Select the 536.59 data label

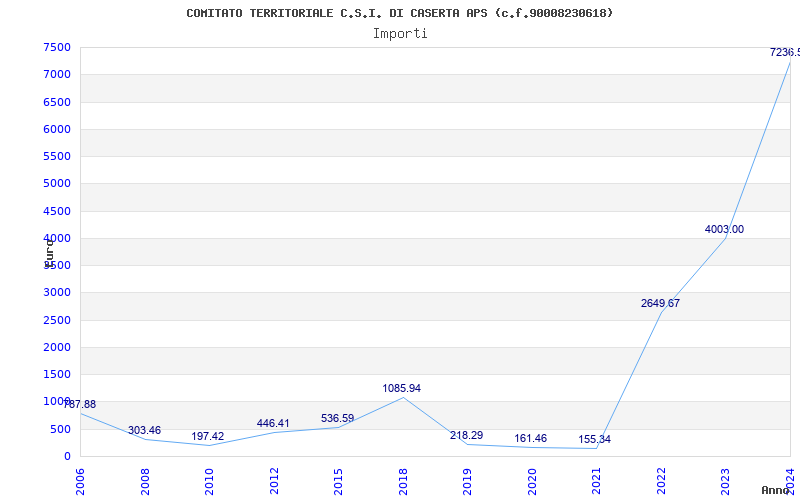click(337, 418)
